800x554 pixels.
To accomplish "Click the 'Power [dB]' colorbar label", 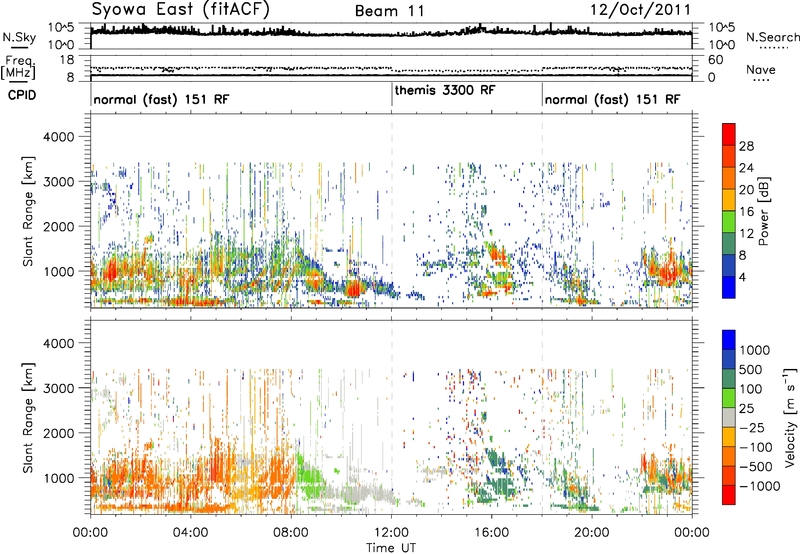I will [764, 211].
